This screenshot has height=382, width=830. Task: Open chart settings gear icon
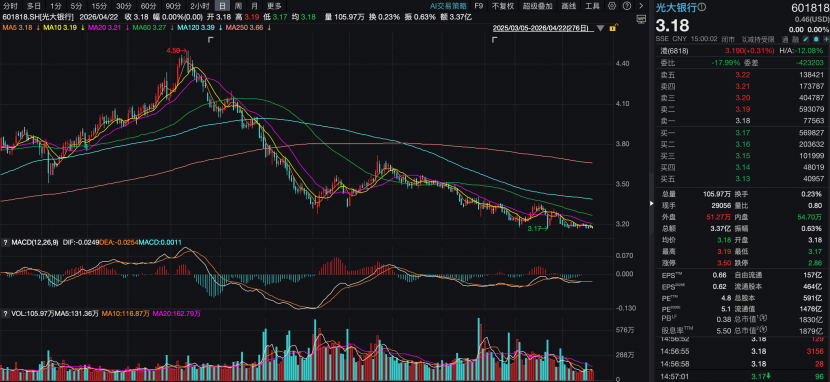pos(612,6)
